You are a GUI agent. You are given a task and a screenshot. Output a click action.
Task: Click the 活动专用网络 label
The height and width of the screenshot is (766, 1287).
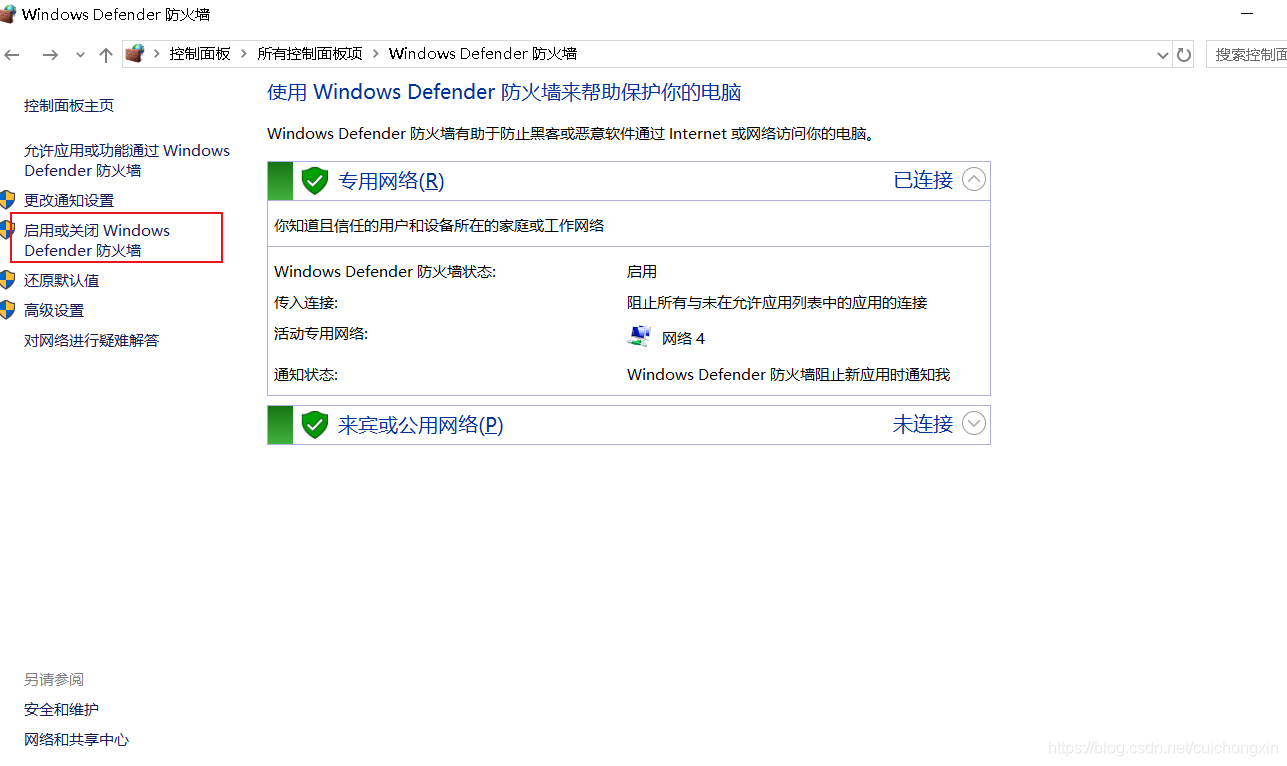click(321, 333)
